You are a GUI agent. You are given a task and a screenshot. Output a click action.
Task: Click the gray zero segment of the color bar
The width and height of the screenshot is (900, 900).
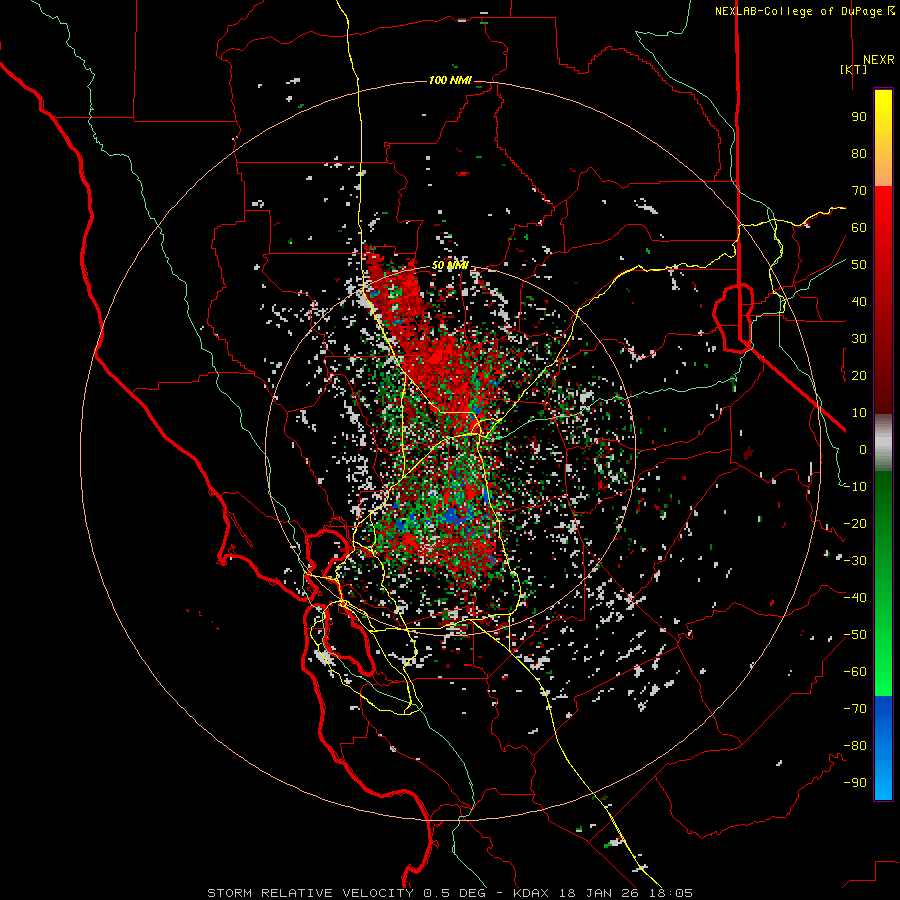click(x=883, y=443)
